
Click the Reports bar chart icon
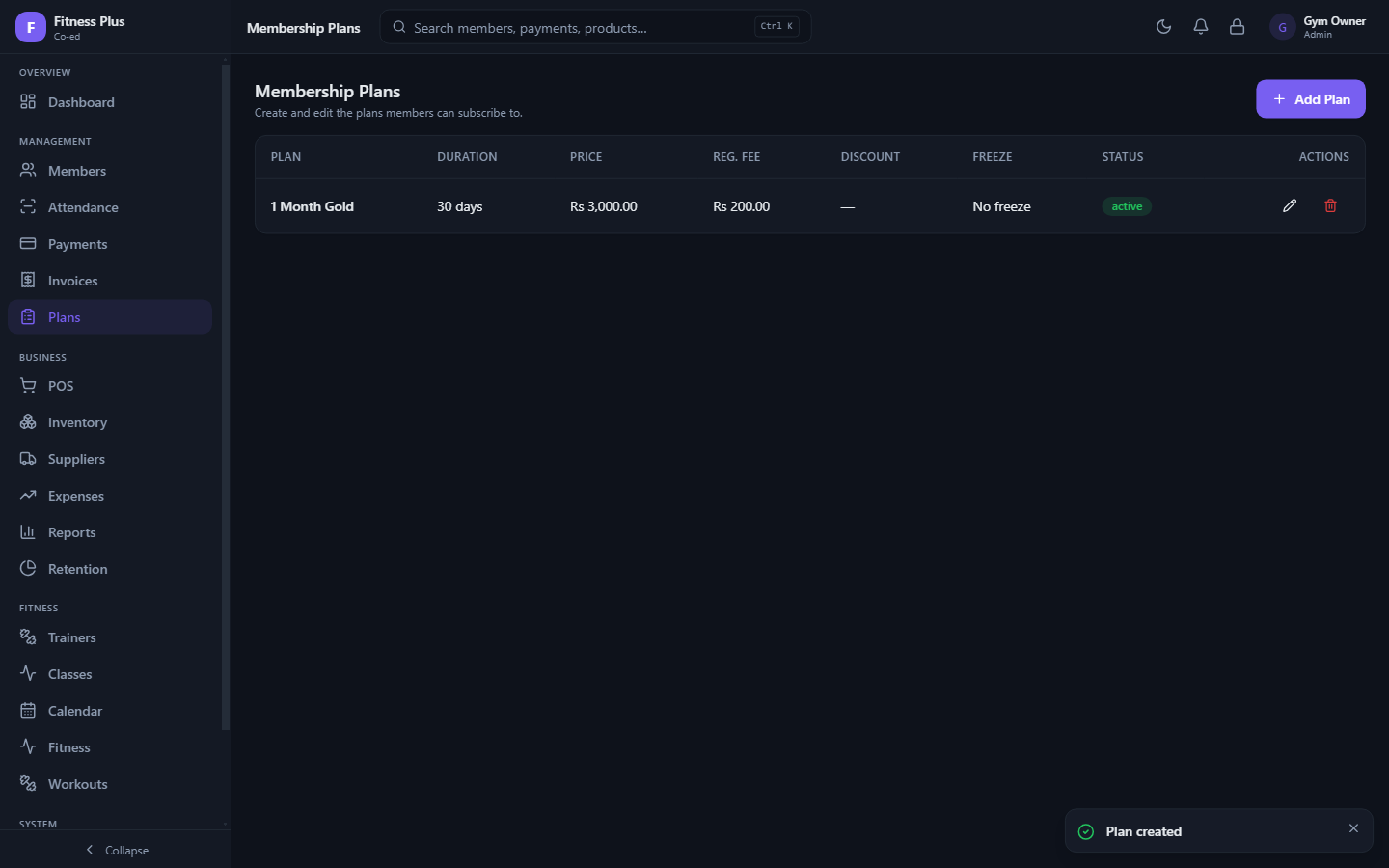click(28, 532)
